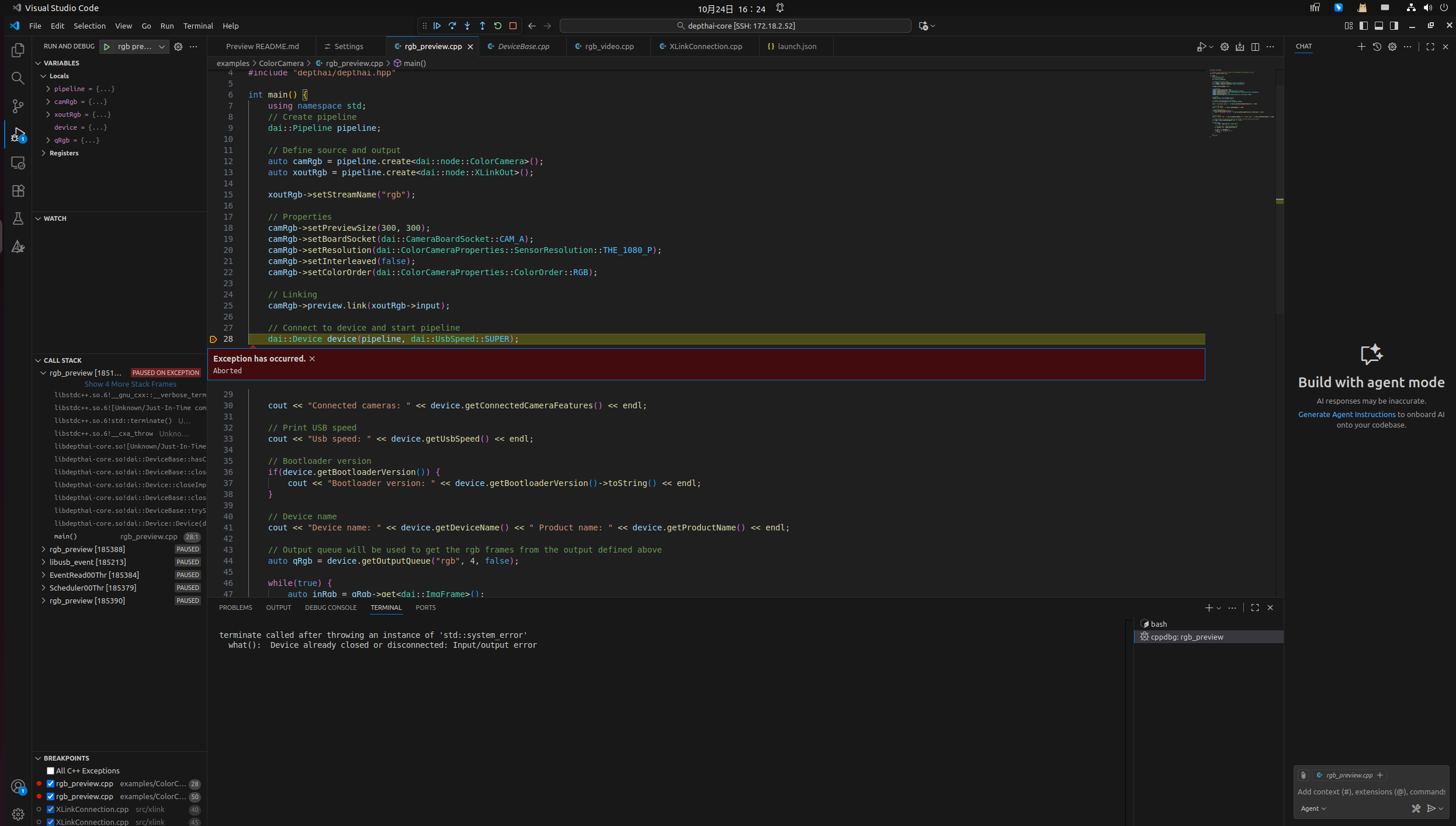Stop the debugging session
1456x826 pixels.
point(513,26)
